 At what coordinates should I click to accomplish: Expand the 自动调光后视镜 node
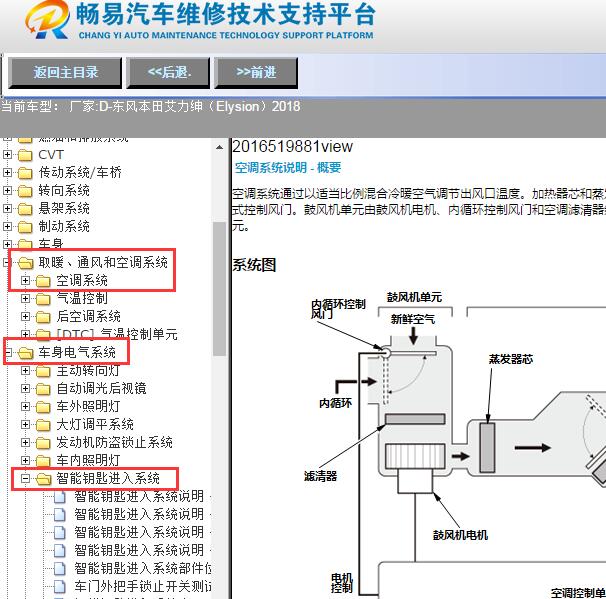[26, 388]
